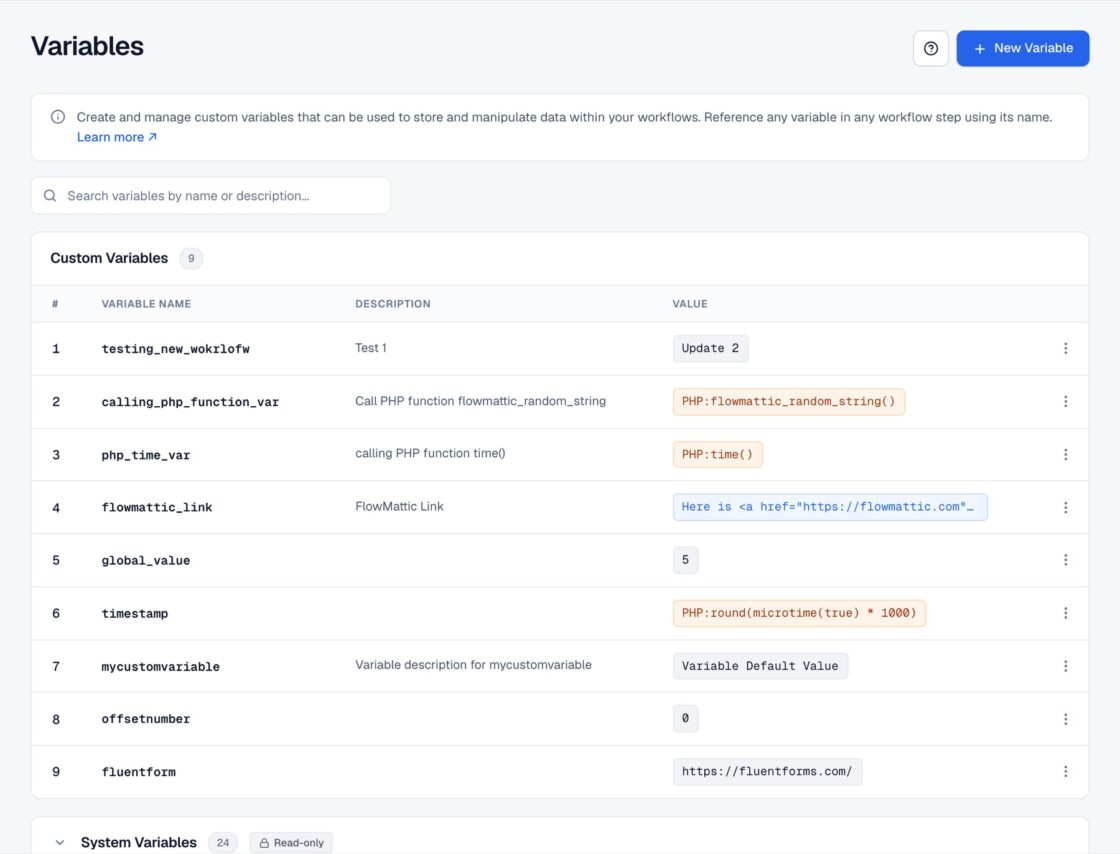Select variable name testing_new_wokrlofw
Viewport: 1120px width, 854px height.
pos(176,349)
